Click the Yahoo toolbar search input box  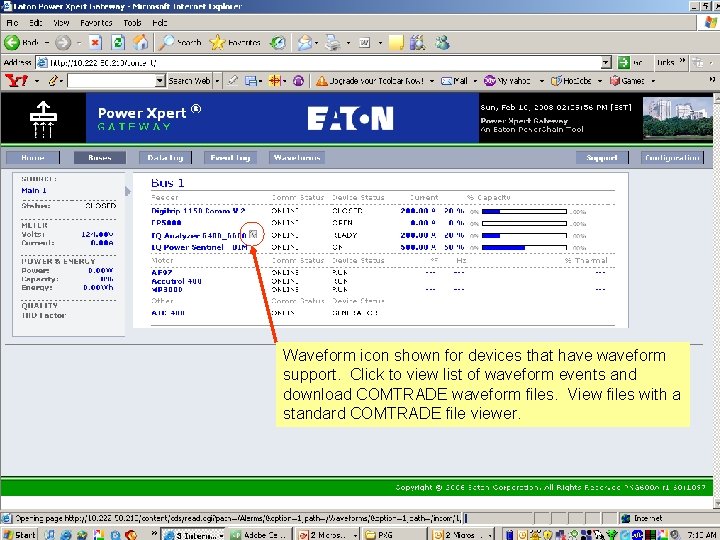click(x=111, y=81)
